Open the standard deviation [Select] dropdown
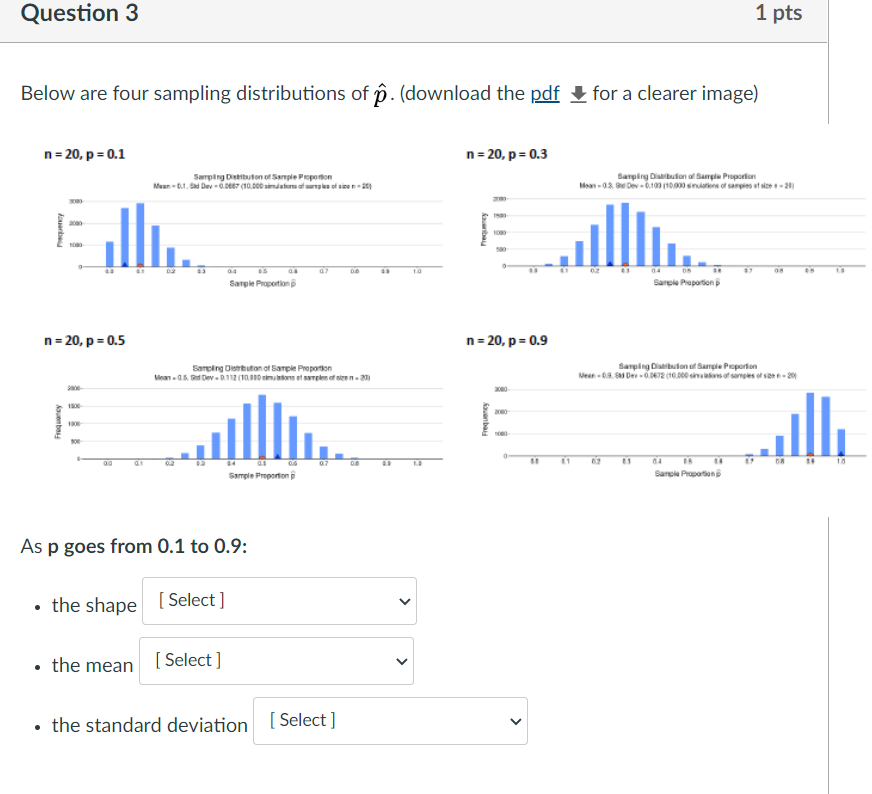Image resolution: width=872 pixels, height=794 pixels. (x=390, y=721)
